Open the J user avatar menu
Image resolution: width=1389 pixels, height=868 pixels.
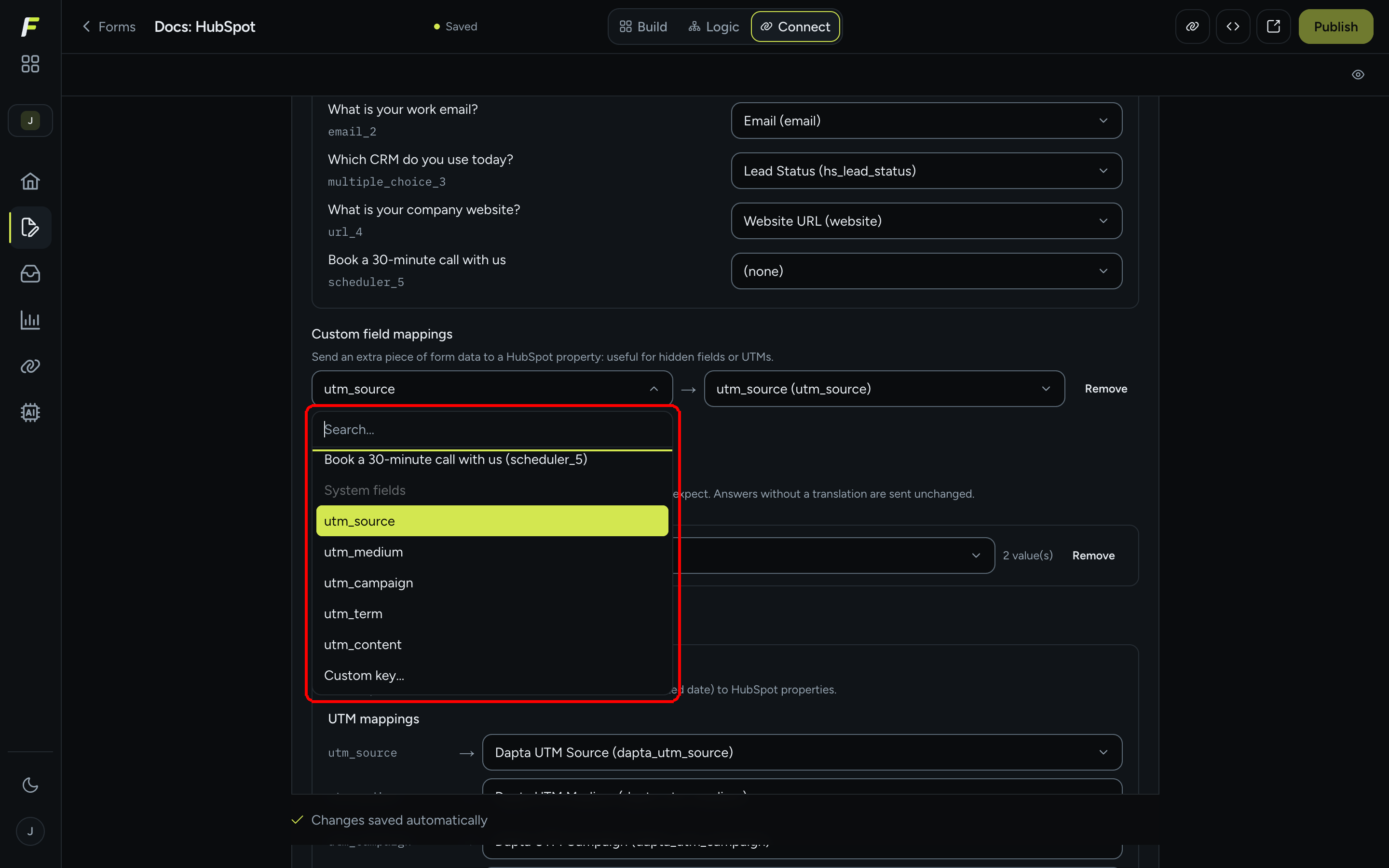(30, 831)
